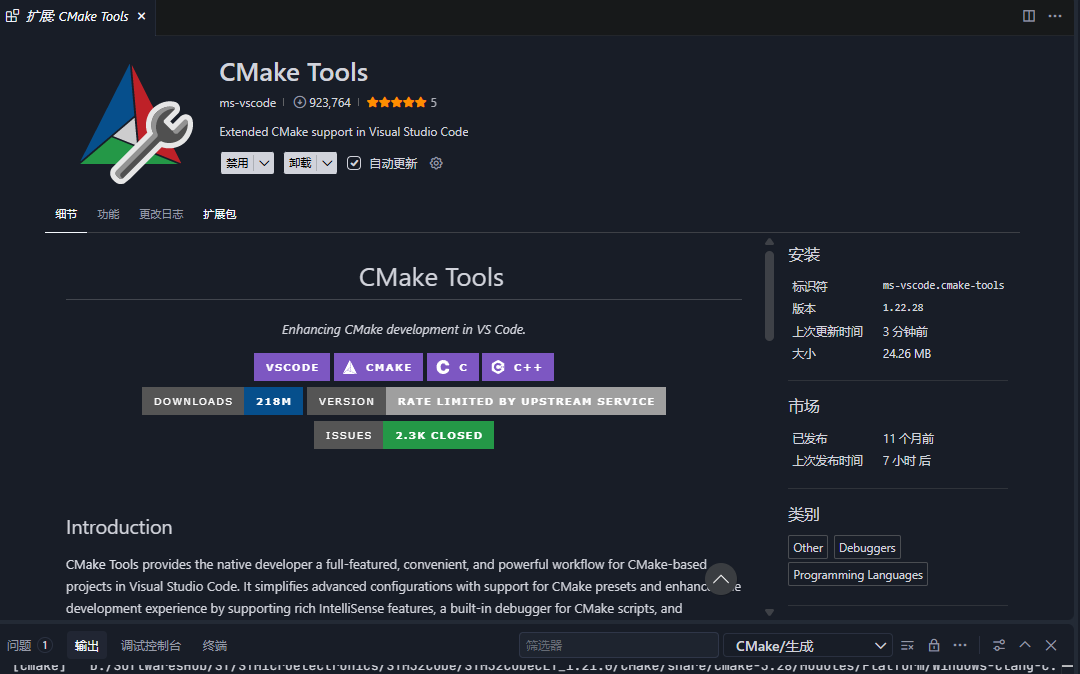1080x674 pixels.
Task: Toggle output scroll lock icon
Action: [934, 645]
